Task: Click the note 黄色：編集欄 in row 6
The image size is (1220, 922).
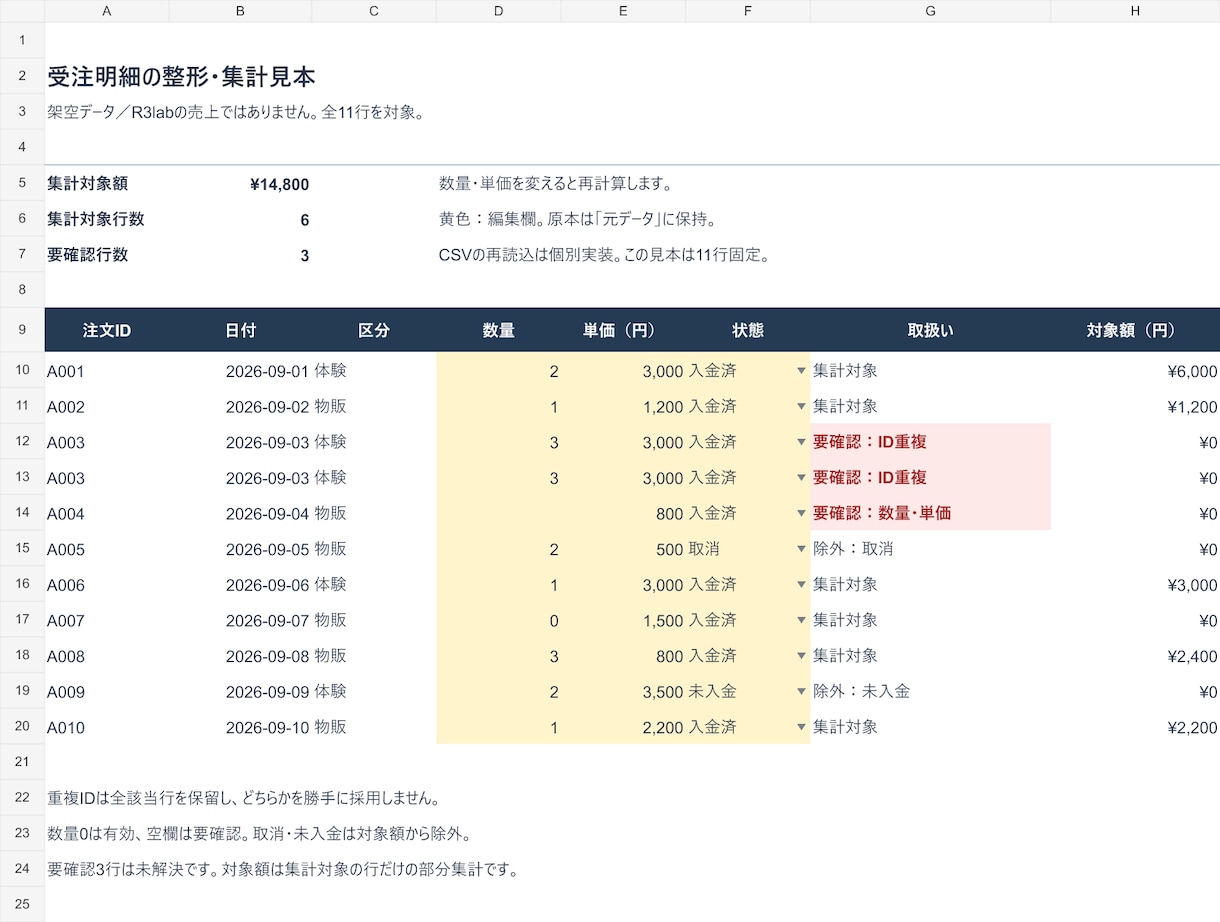Action: pyautogui.click(x=578, y=220)
